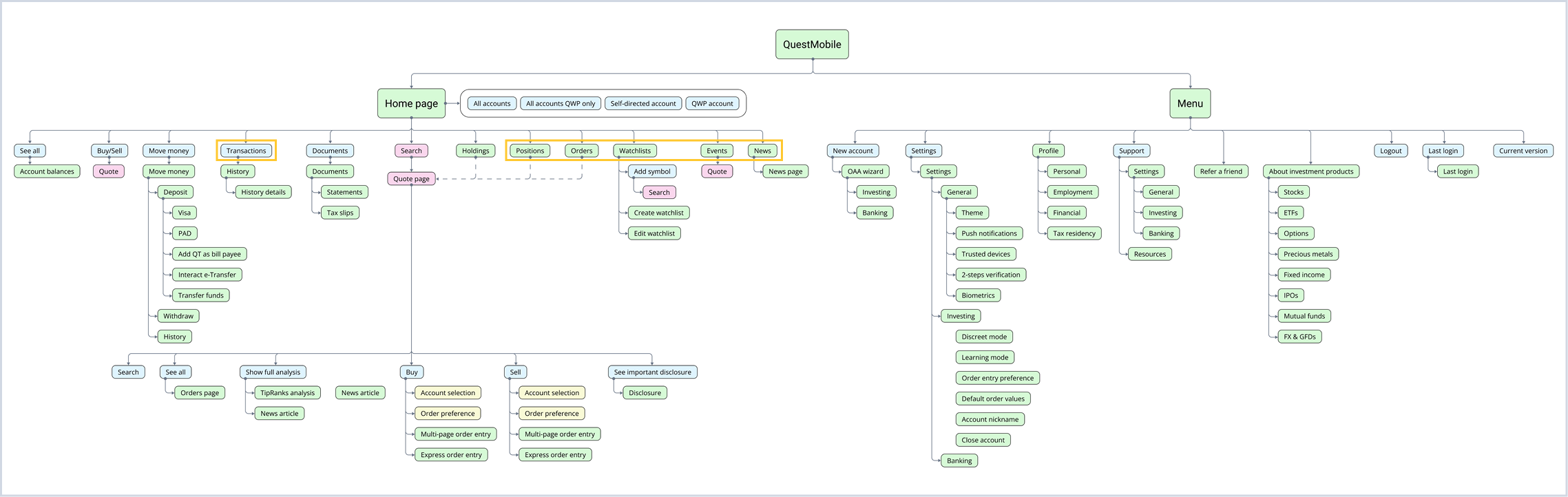Click the Transactions node

[246, 151]
